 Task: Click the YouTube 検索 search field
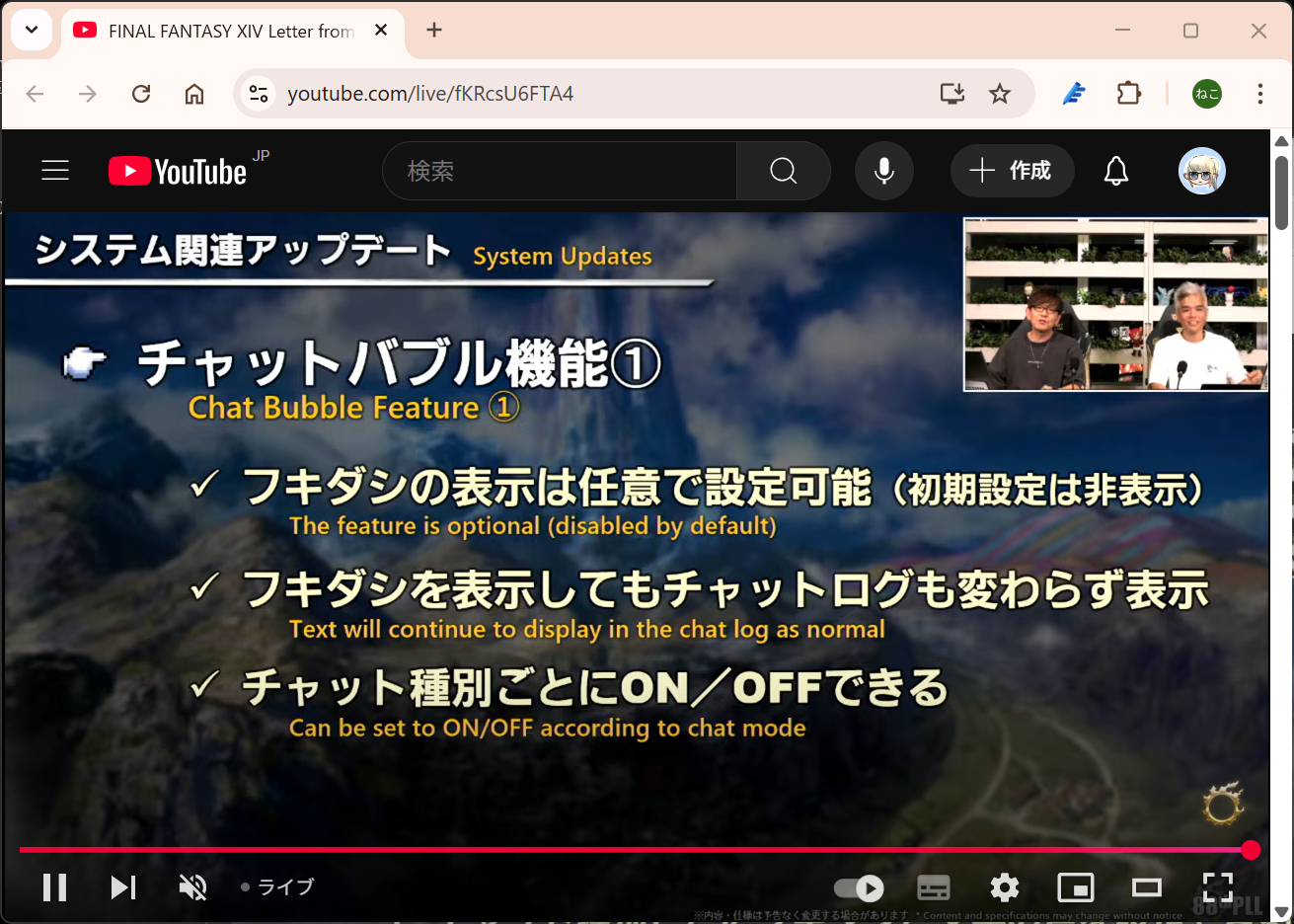(560, 171)
